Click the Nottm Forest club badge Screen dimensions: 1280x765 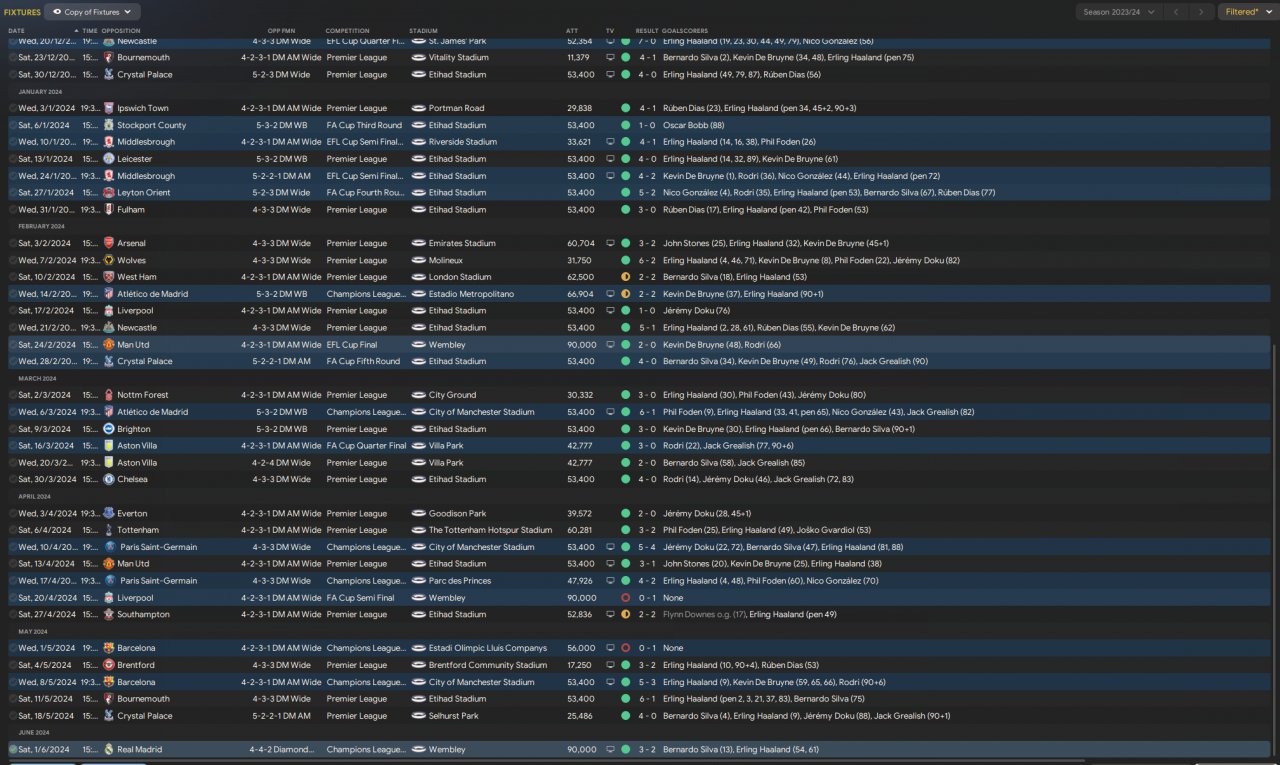click(108, 395)
